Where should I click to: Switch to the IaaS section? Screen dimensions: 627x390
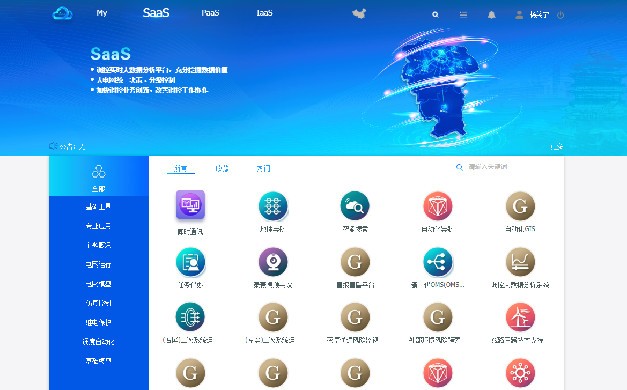[x=264, y=13]
